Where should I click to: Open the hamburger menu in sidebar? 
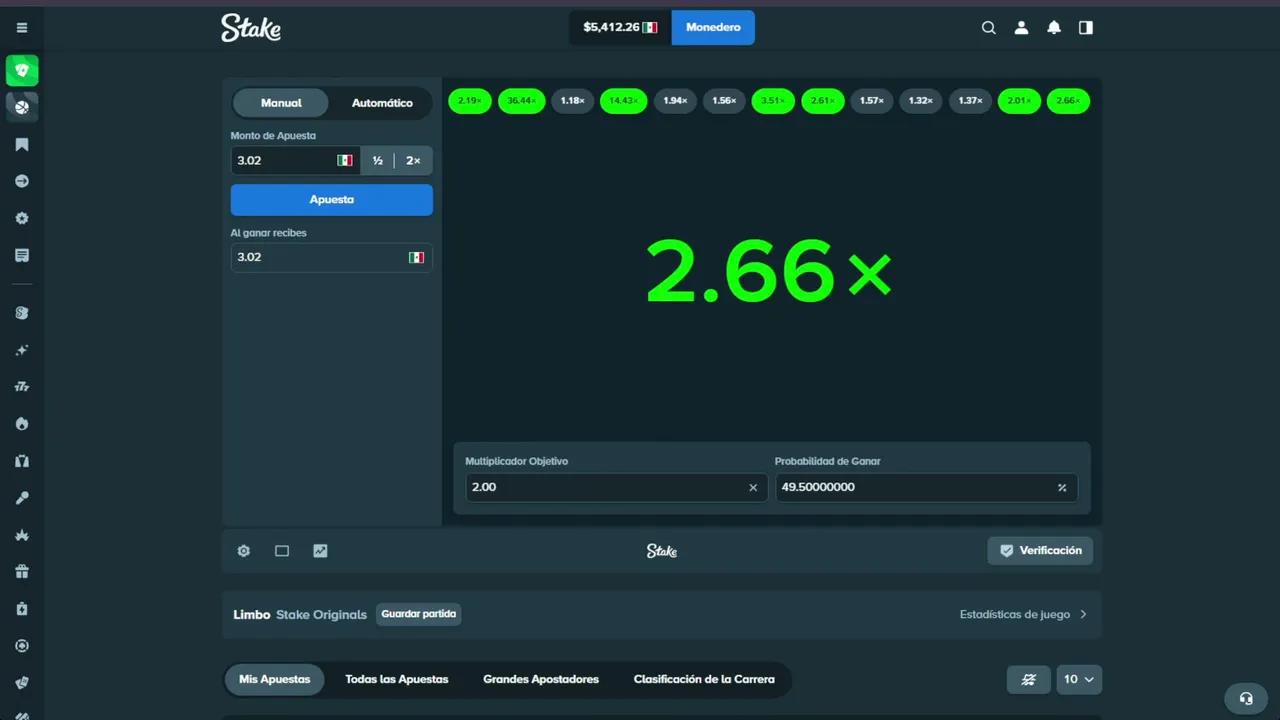click(22, 28)
